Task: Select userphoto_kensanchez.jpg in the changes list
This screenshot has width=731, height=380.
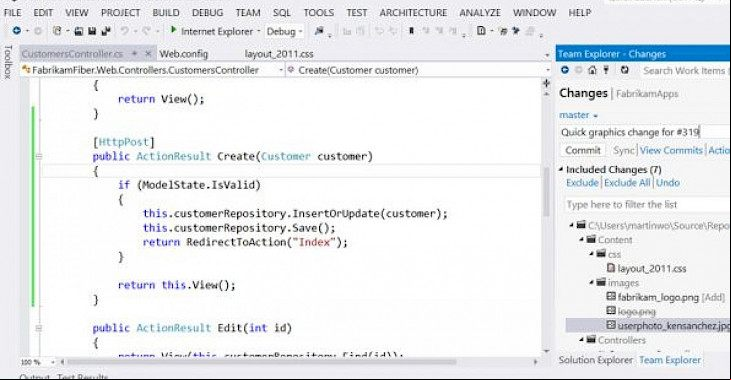Action: (x=648, y=325)
